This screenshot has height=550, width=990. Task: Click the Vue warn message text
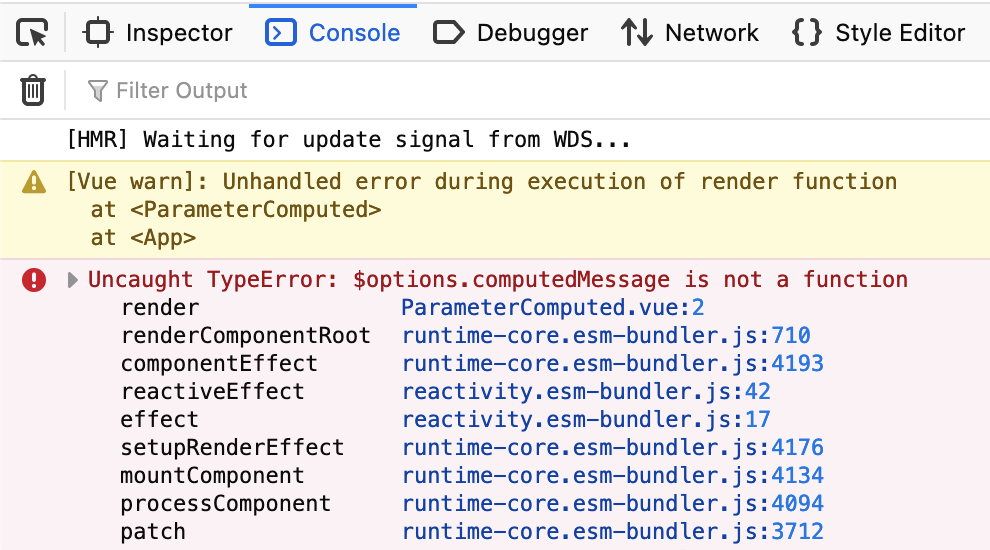pyautogui.click(x=482, y=182)
